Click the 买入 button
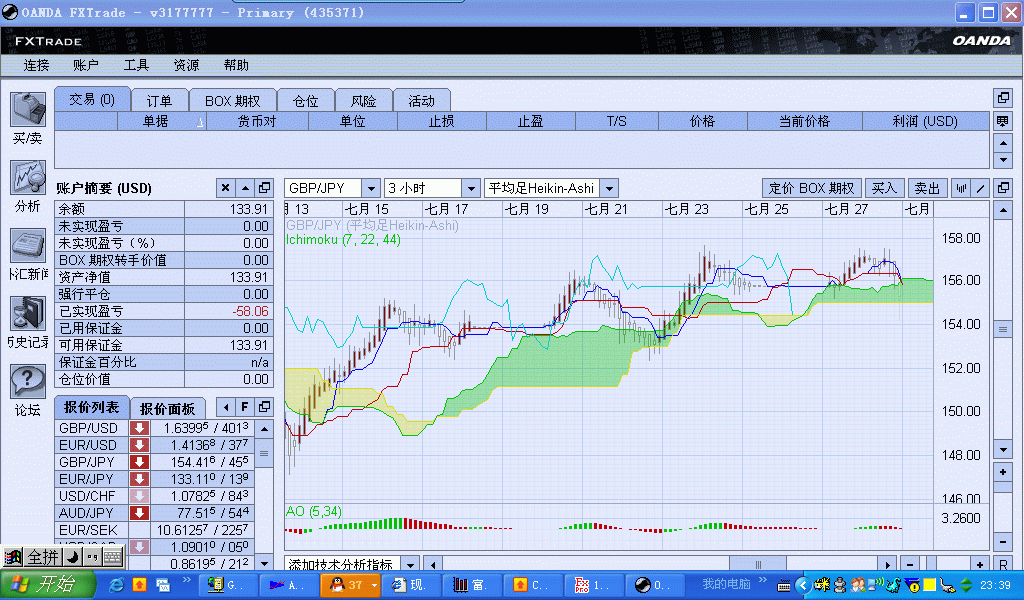The width and height of the screenshot is (1024, 600). coord(884,188)
